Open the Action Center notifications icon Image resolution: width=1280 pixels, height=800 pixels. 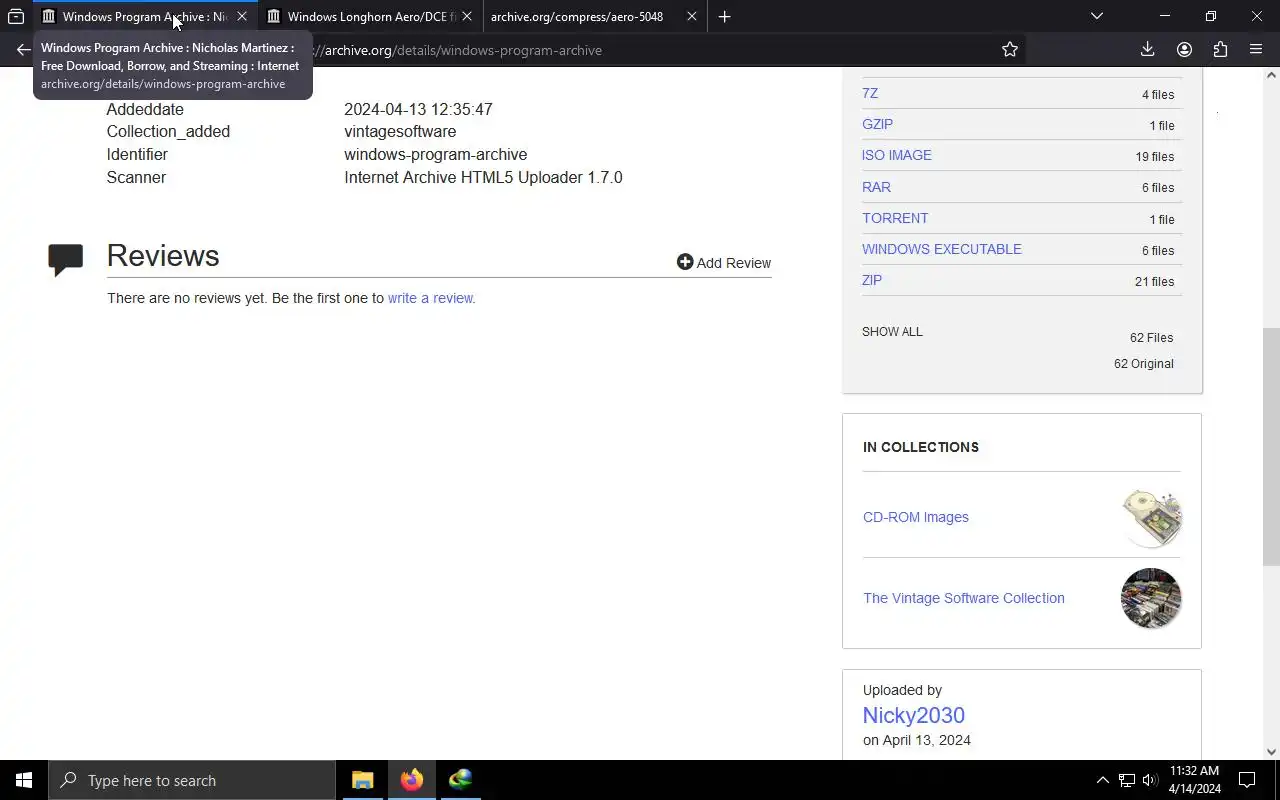[x=1247, y=780]
